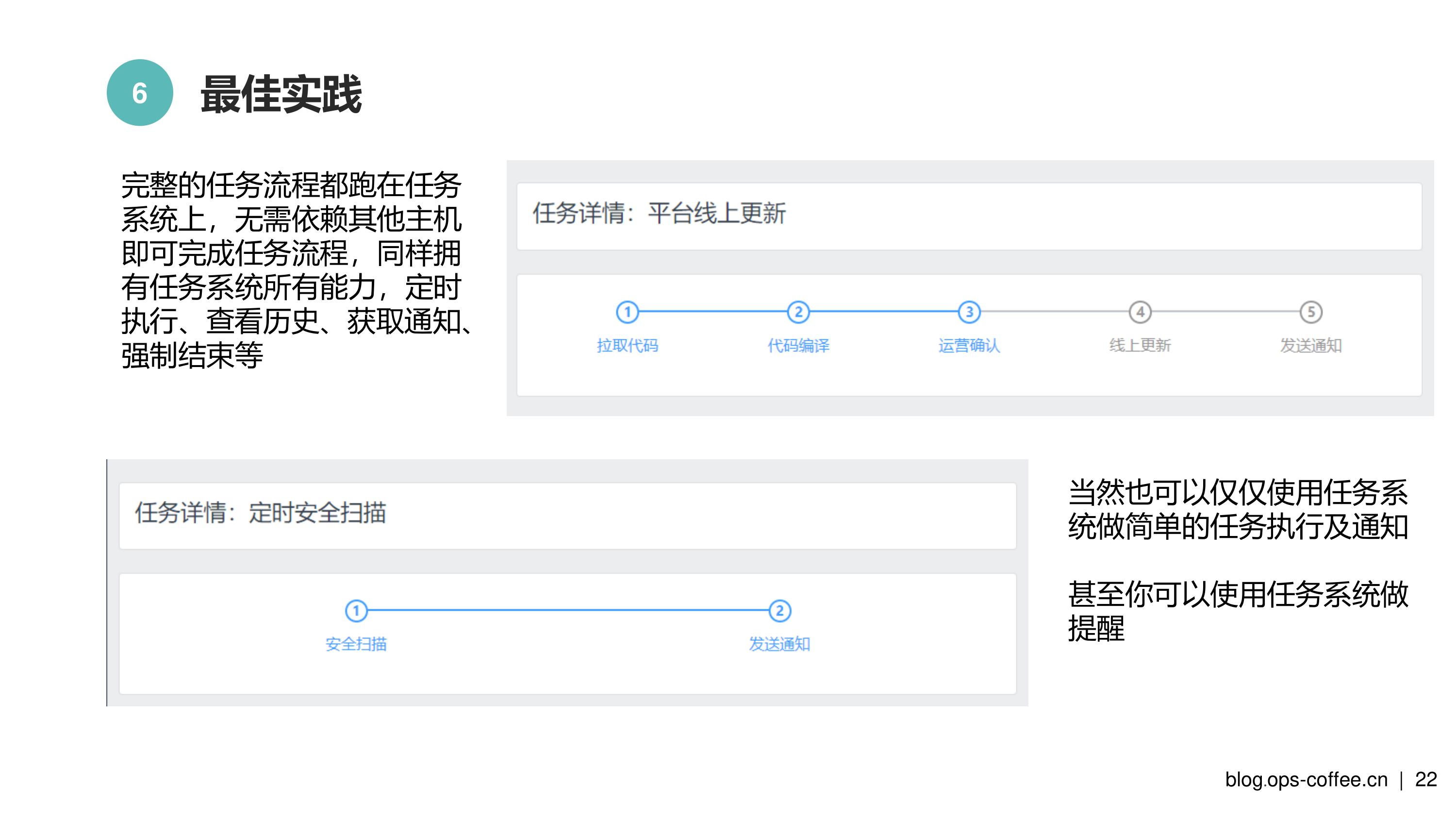
Task: Select the 拉取代码 step label
Action: [x=627, y=345]
